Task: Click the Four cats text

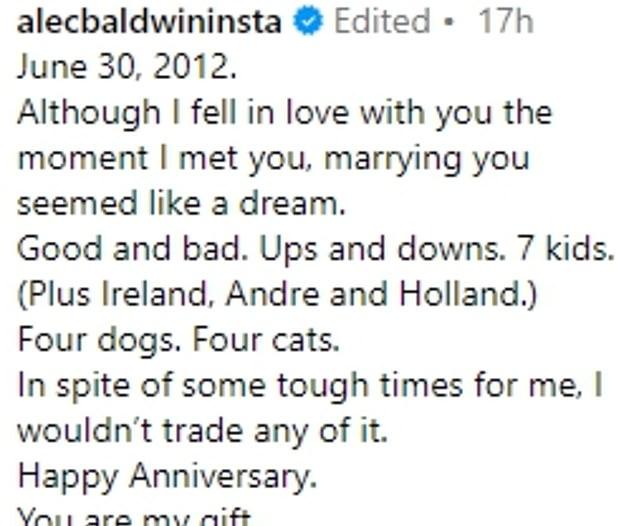Action: pos(266,339)
